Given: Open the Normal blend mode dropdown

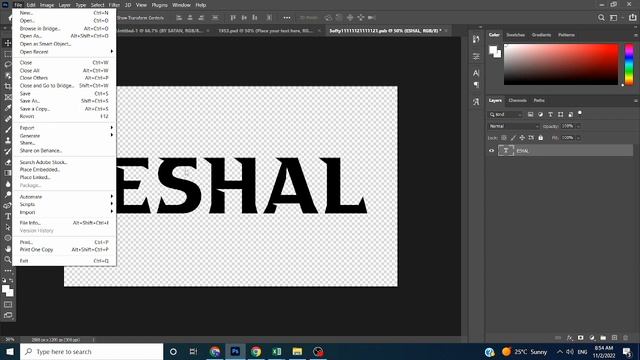Looking at the screenshot, I should coord(513,126).
